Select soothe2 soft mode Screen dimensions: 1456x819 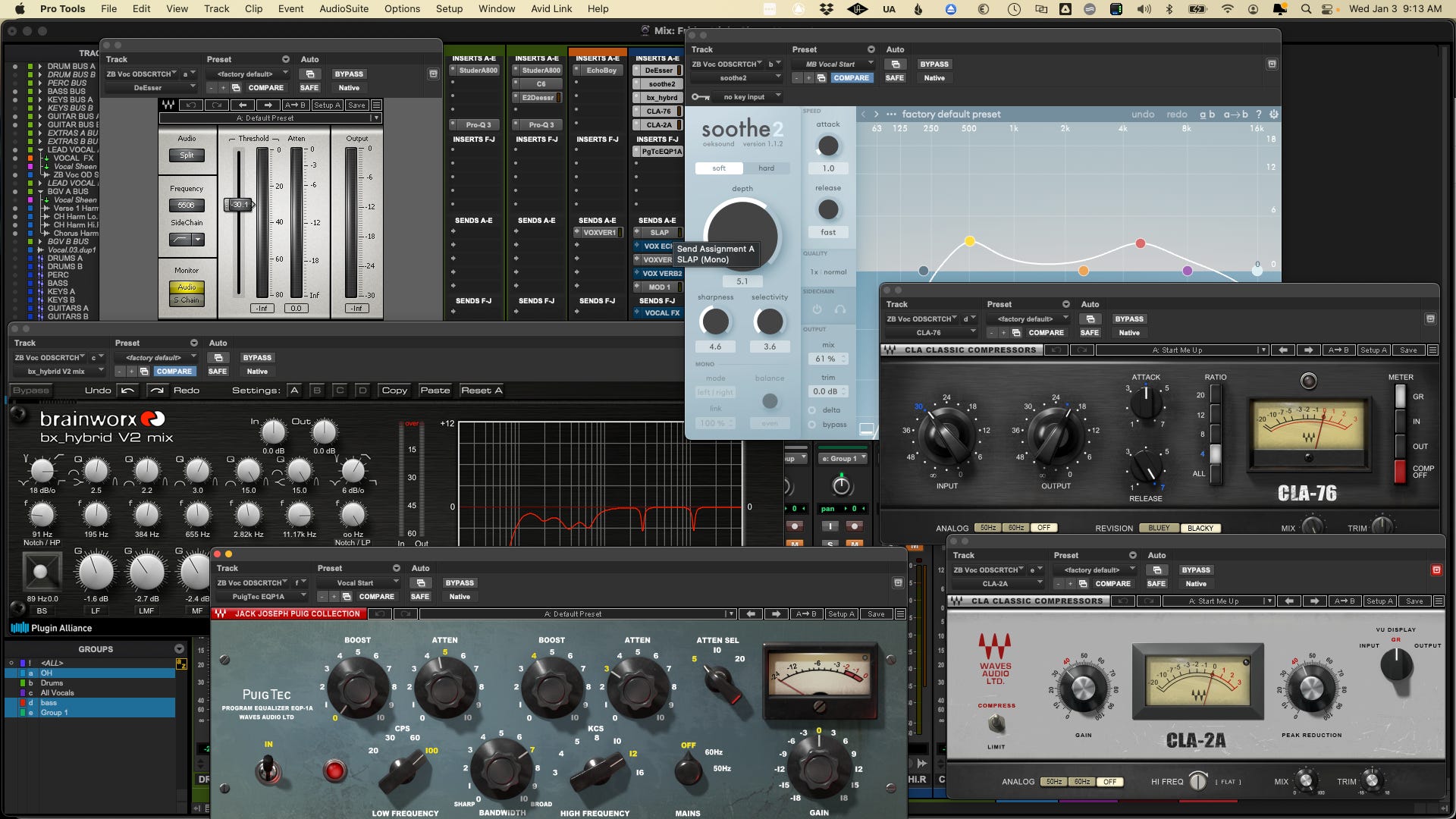719,168
